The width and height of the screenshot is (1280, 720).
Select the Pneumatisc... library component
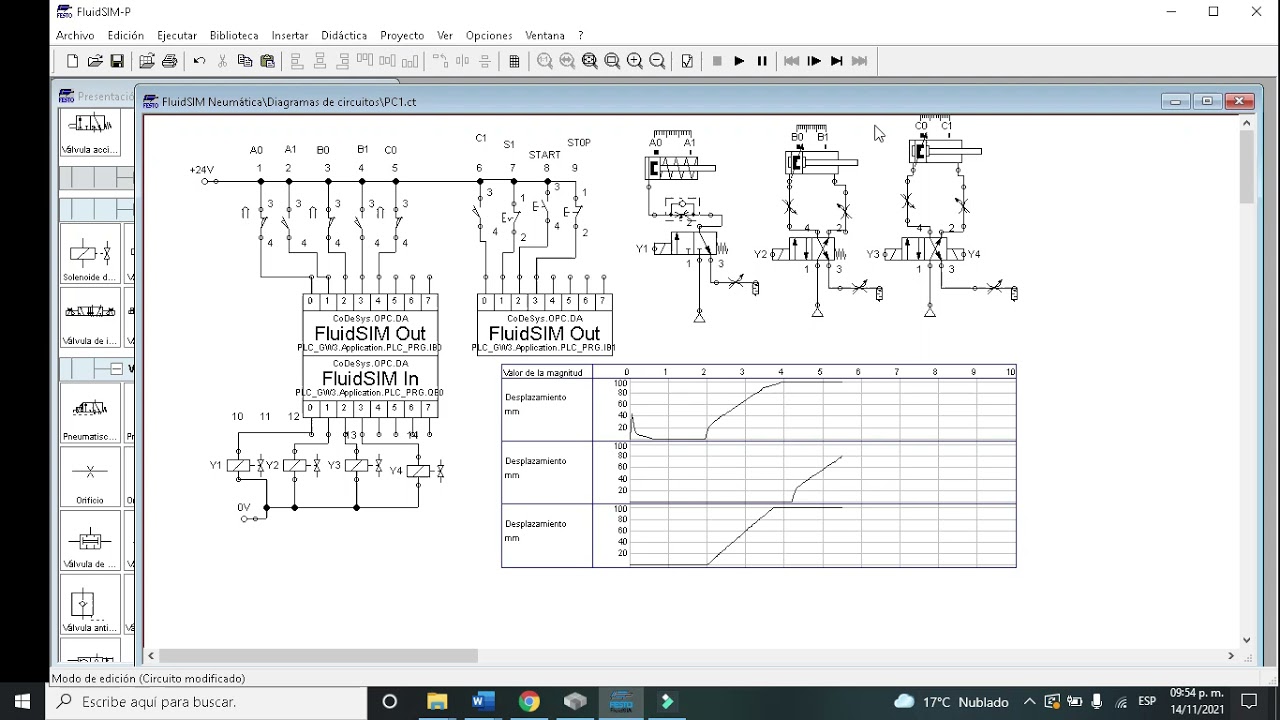click(90, 414)
